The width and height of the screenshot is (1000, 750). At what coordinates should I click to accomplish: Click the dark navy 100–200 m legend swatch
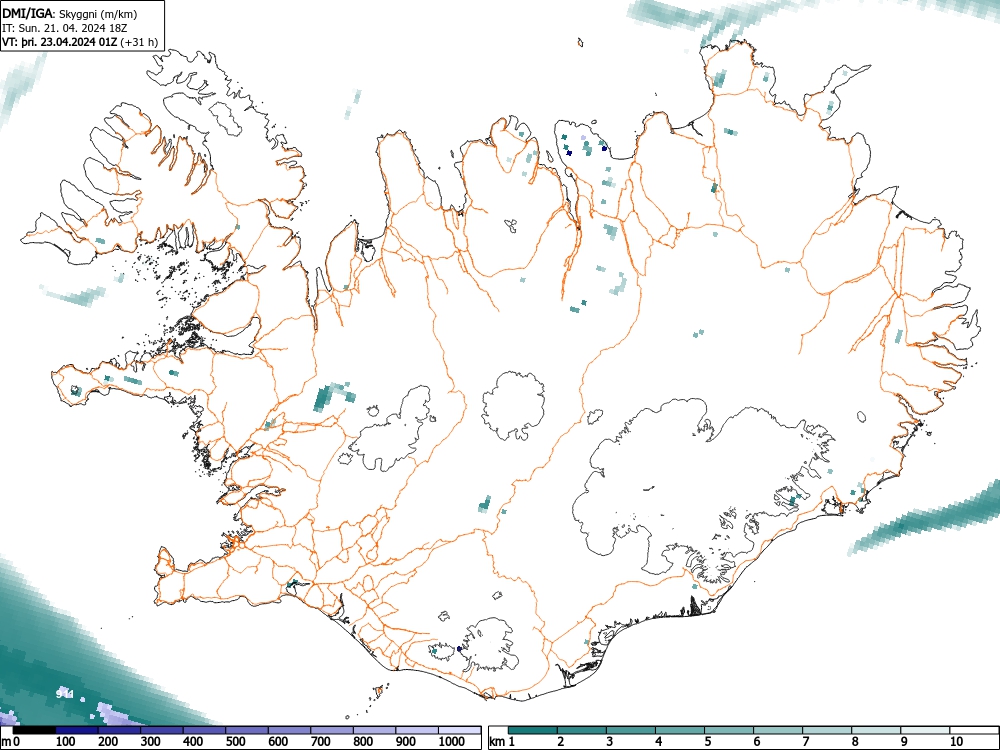pos(77,730)
